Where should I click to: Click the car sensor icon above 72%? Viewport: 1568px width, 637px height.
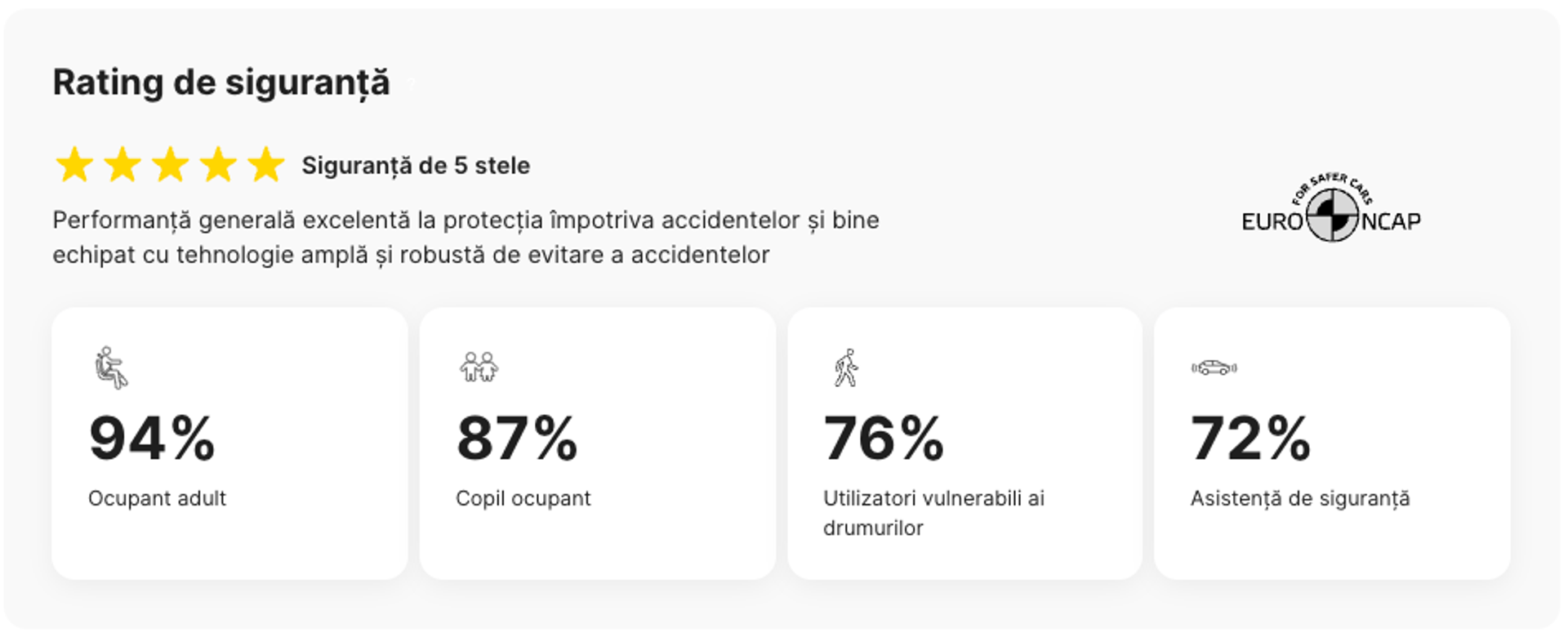tap(1214, 367)
